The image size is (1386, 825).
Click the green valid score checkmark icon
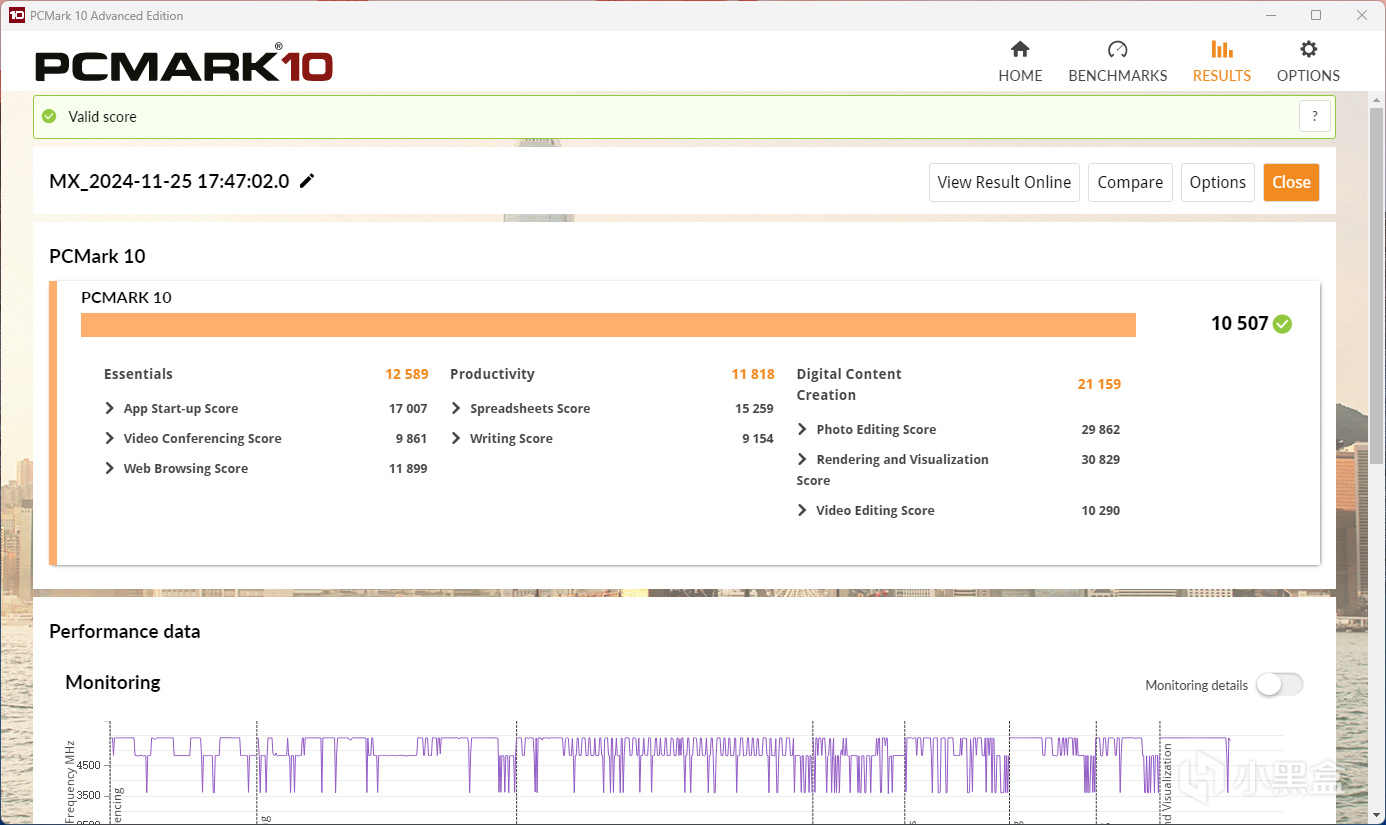[x=49, y=116]
